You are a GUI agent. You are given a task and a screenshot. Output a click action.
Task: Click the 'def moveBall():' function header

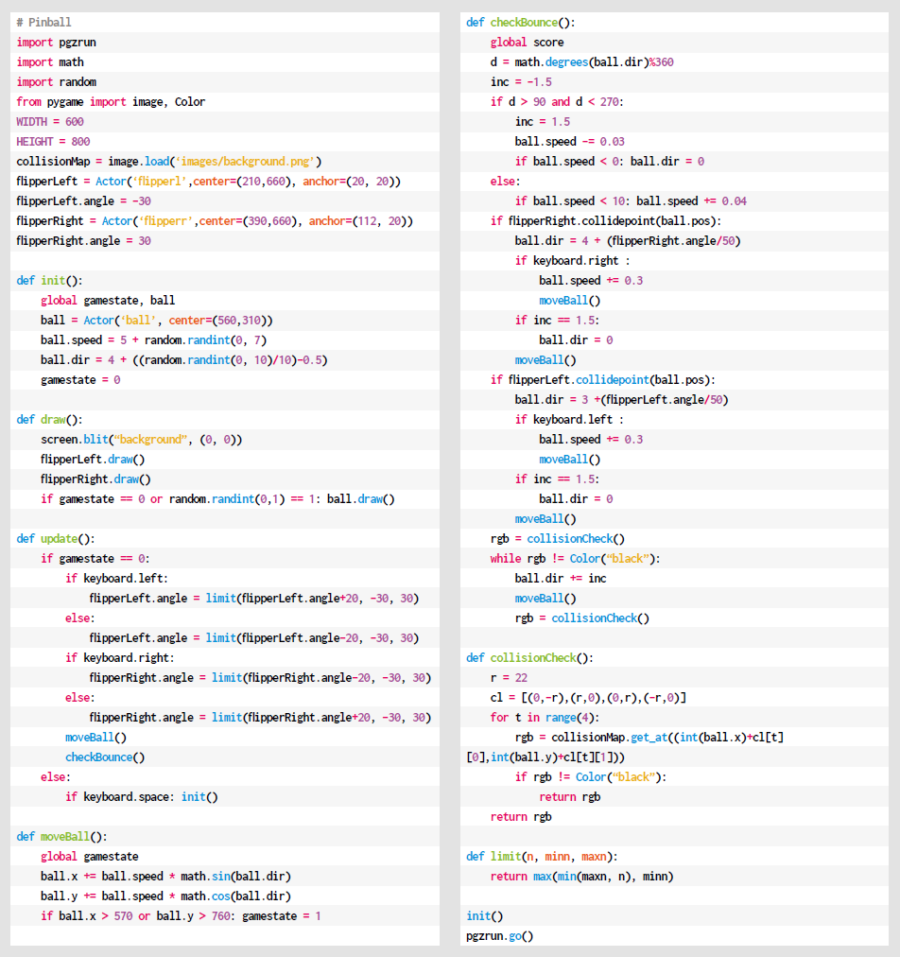62,837
